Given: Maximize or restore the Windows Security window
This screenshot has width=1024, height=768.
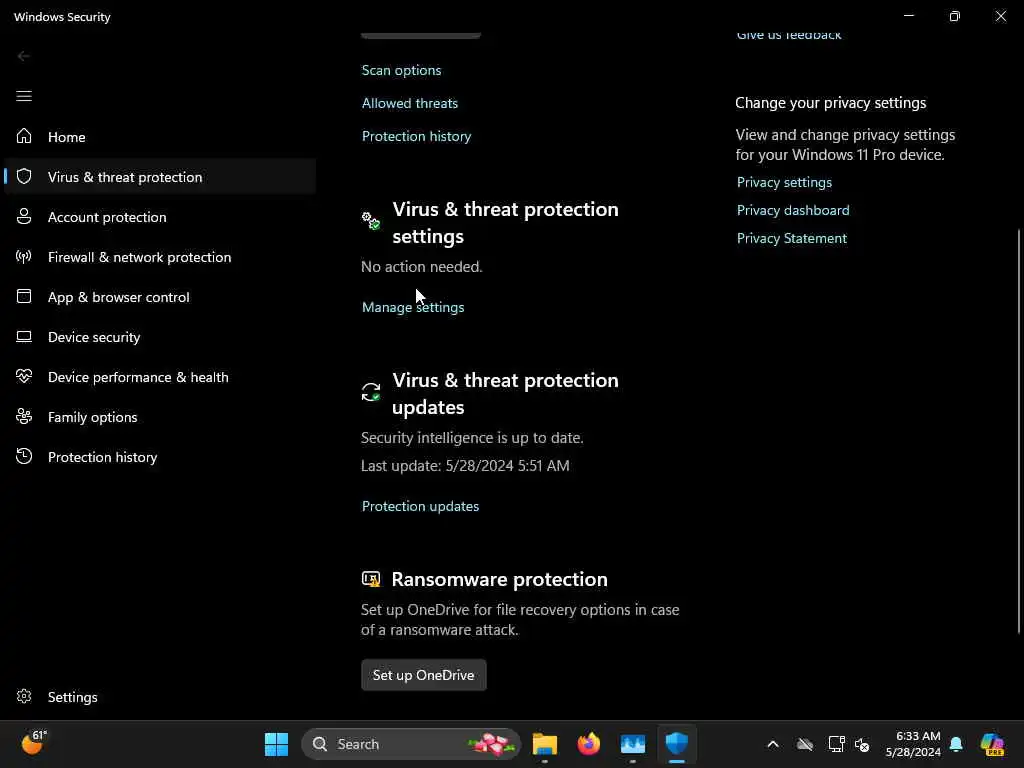Looking at the screenshot, I should coord(955,16).
